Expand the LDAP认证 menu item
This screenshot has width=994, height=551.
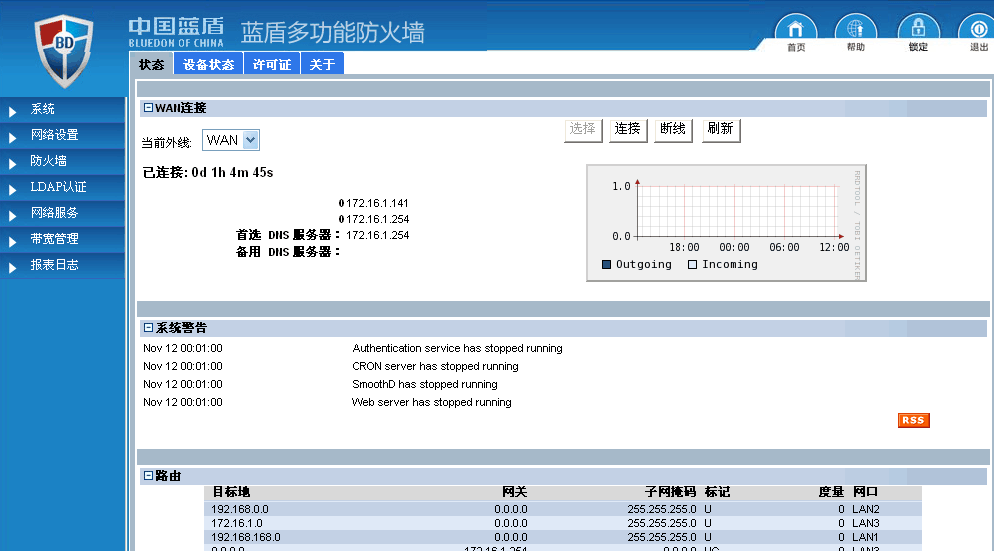click(63, 187)
